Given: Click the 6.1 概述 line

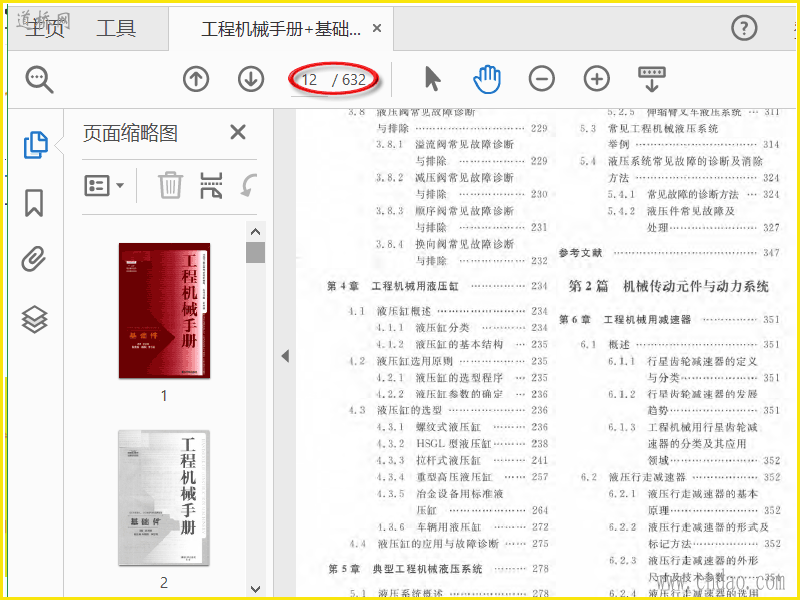Looking at the screenshot, I should [x=680, y=344].
